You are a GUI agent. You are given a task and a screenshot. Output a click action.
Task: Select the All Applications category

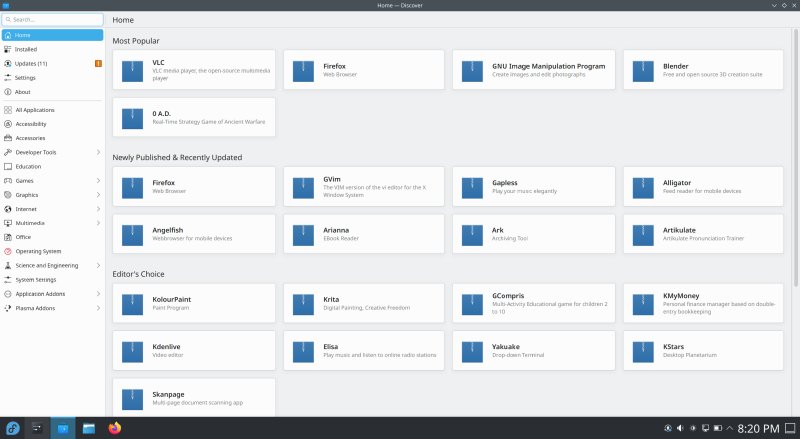[52, 110]
